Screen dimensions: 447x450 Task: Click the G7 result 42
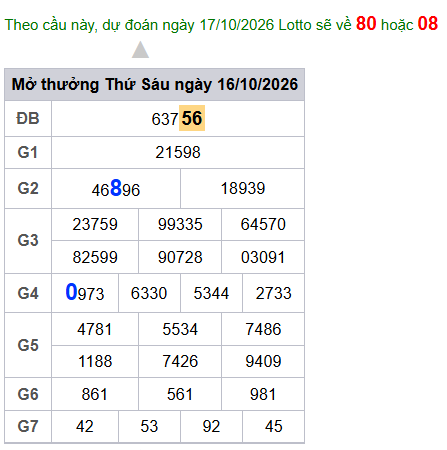coord(85,426)
